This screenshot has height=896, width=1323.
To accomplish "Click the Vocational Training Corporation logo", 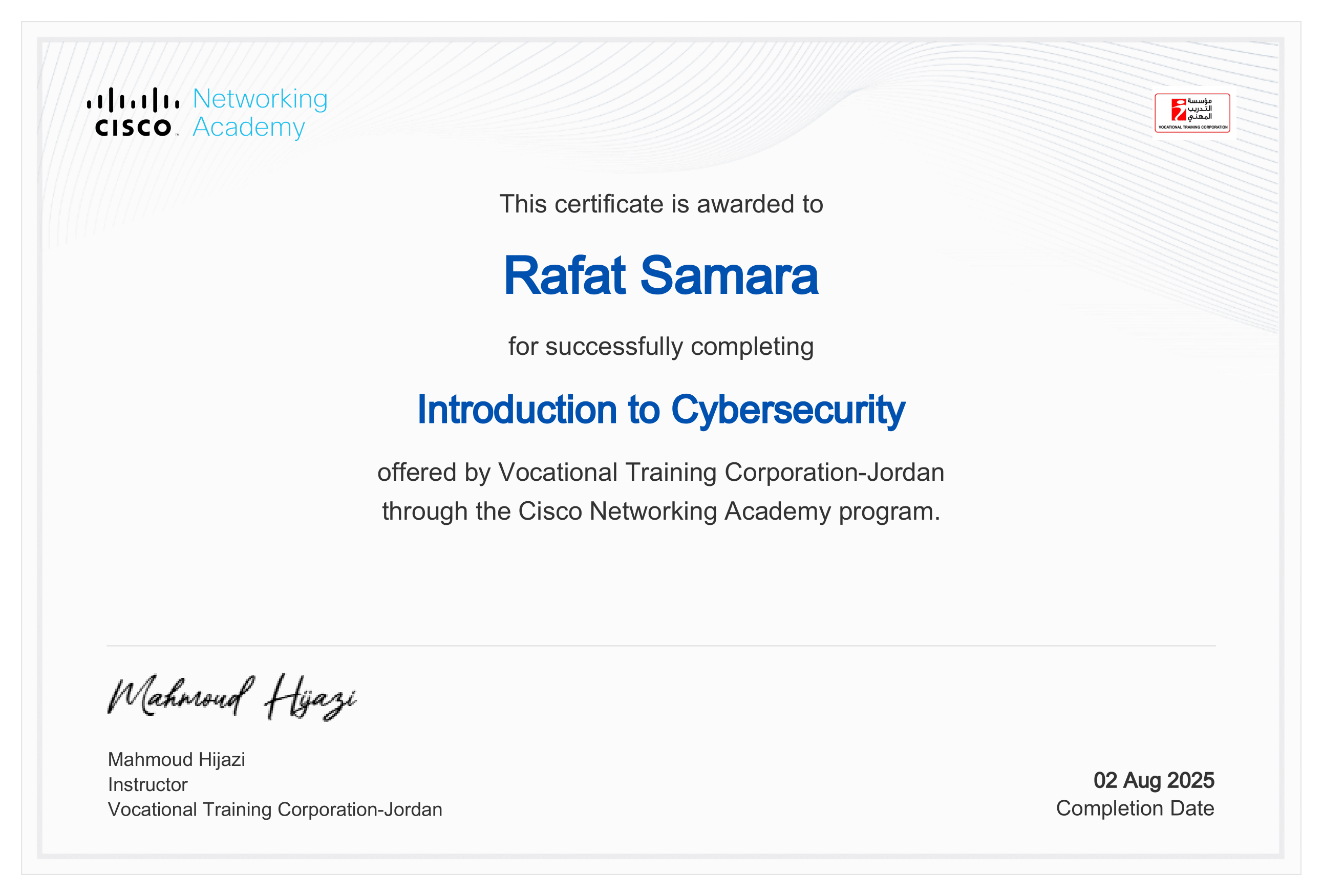I will pyautogui.click(x=1191, y=113).
